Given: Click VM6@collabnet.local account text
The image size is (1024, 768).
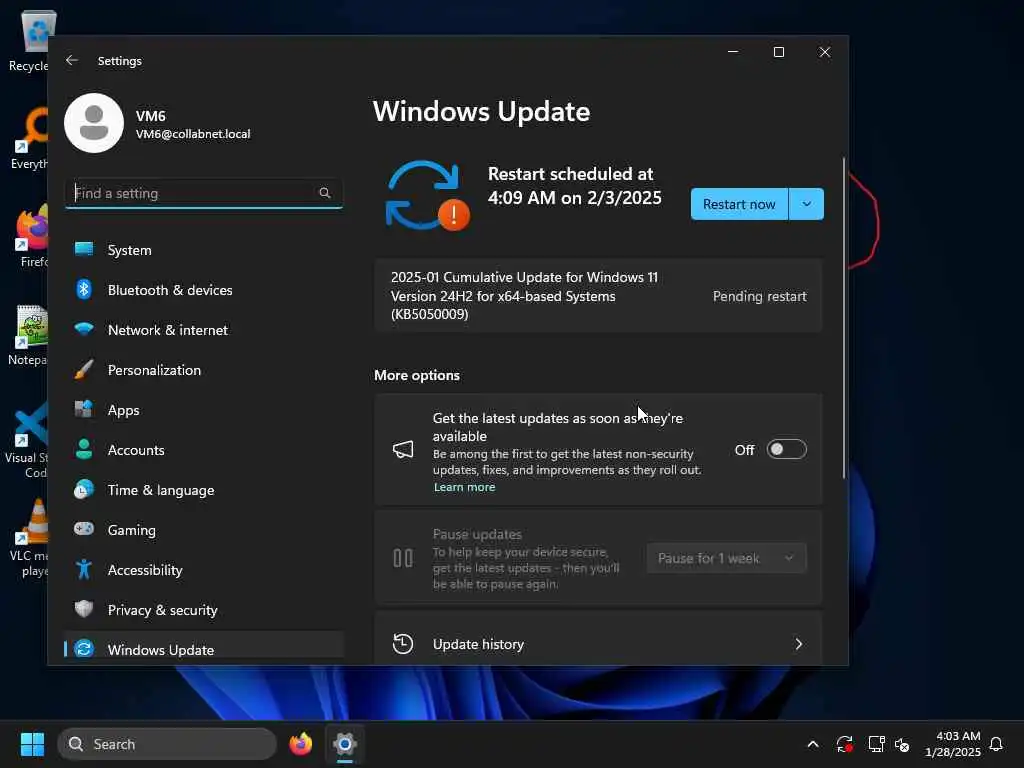Looking at the screenshot, I should pos(193,134).
